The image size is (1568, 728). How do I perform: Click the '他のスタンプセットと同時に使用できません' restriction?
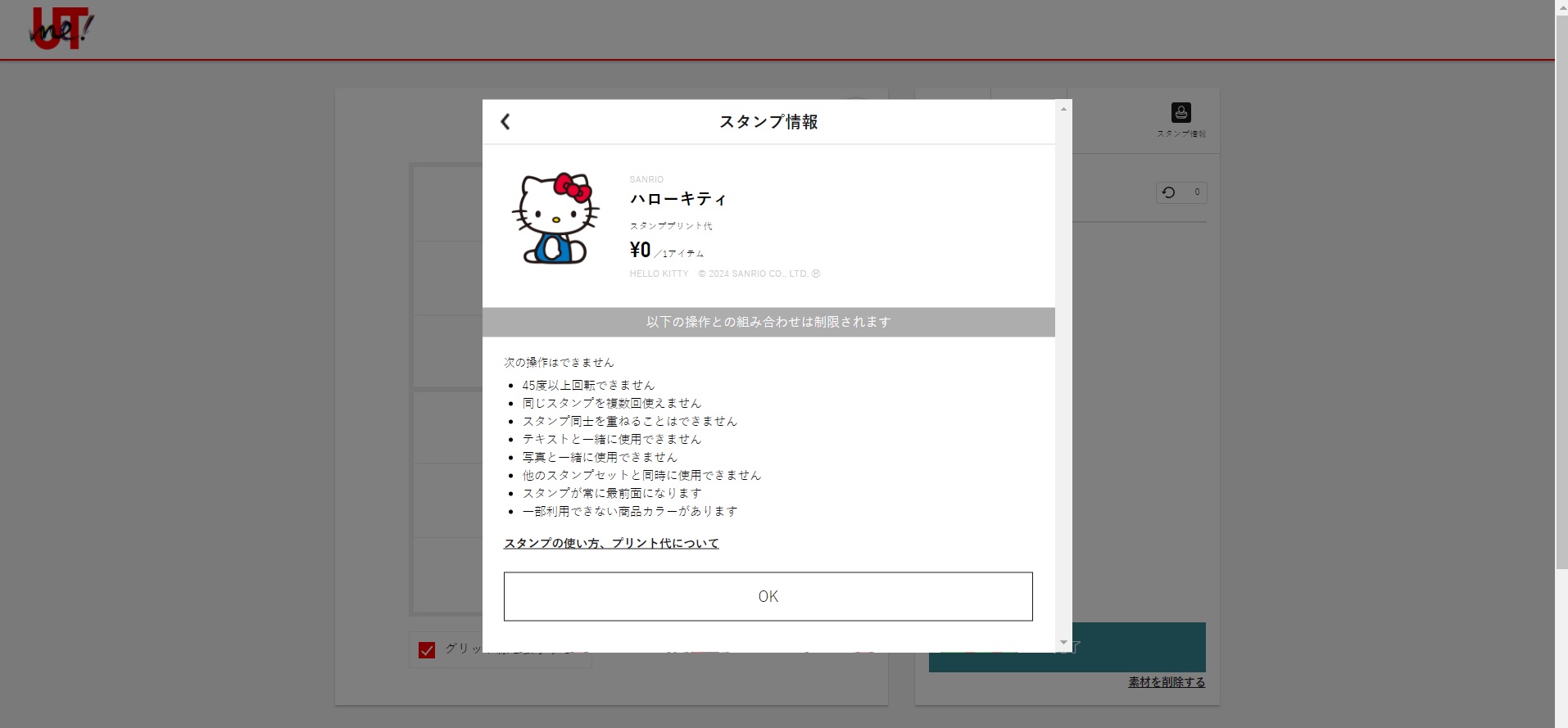point(641,475)
